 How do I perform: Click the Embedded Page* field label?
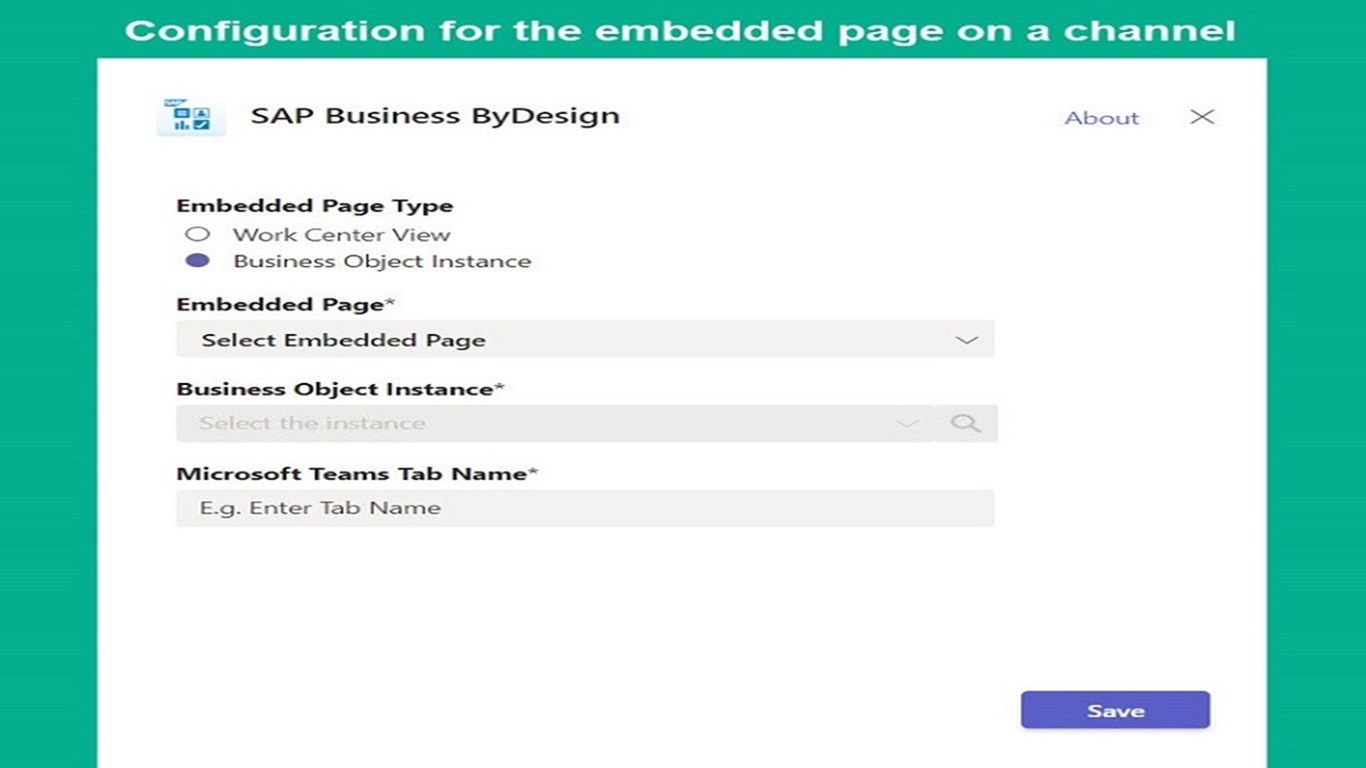(x=286, y=304)
